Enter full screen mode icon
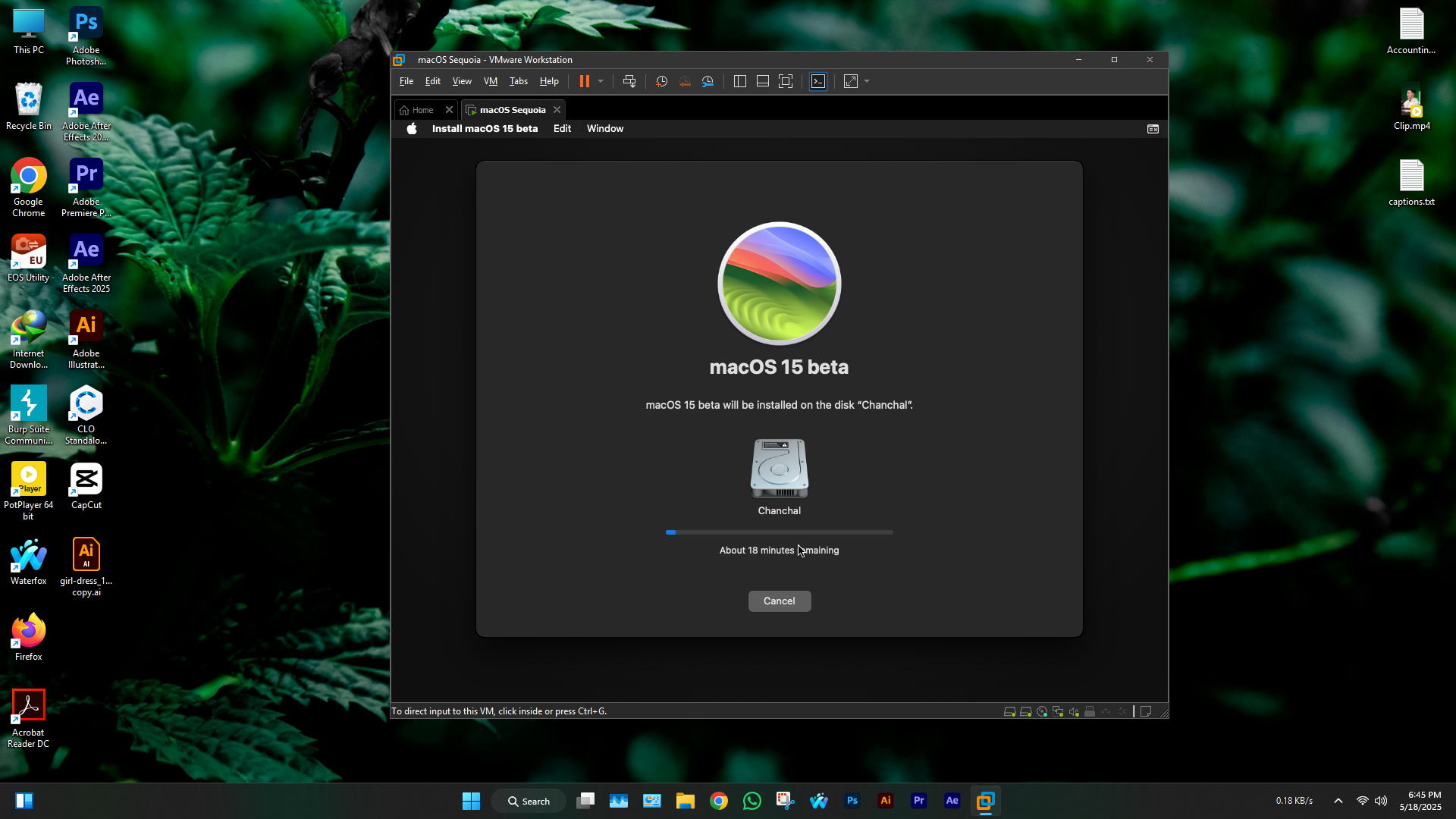This screenshot has width=1456, height=819. [x=786, y=81]
